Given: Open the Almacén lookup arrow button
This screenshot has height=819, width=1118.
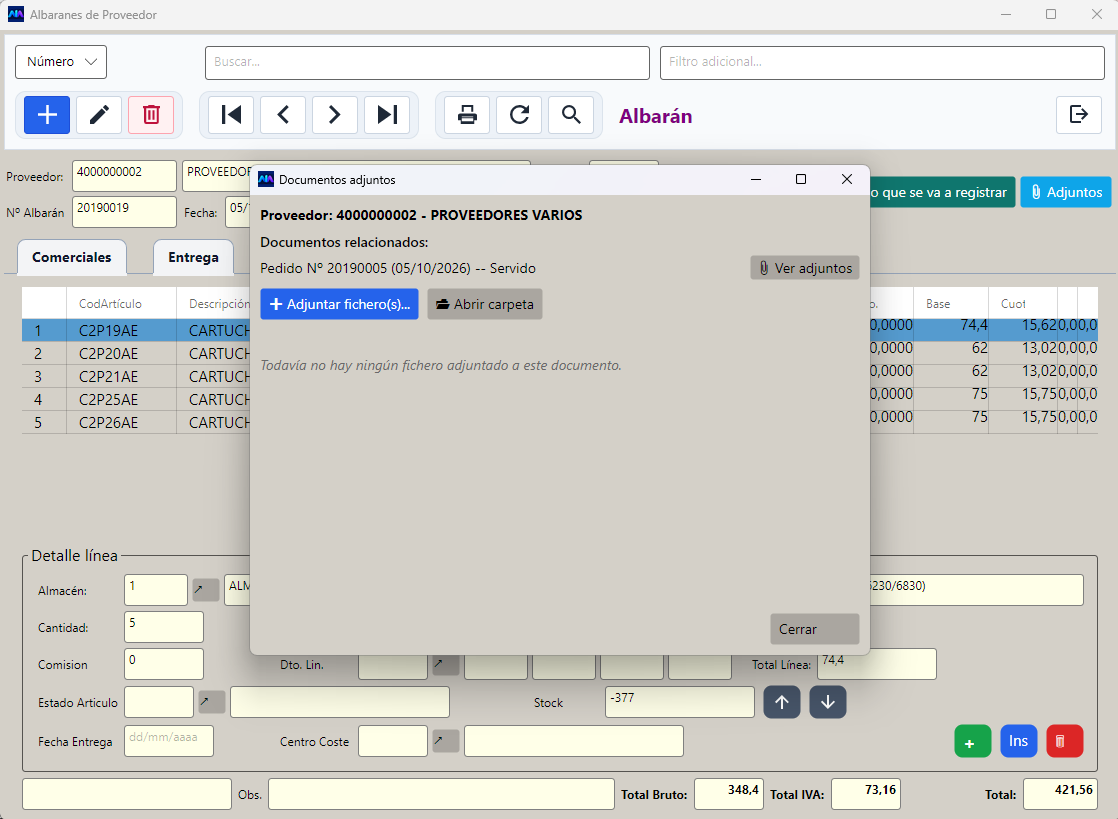Looking at the screenshot, I should click(x=206, y=589).
